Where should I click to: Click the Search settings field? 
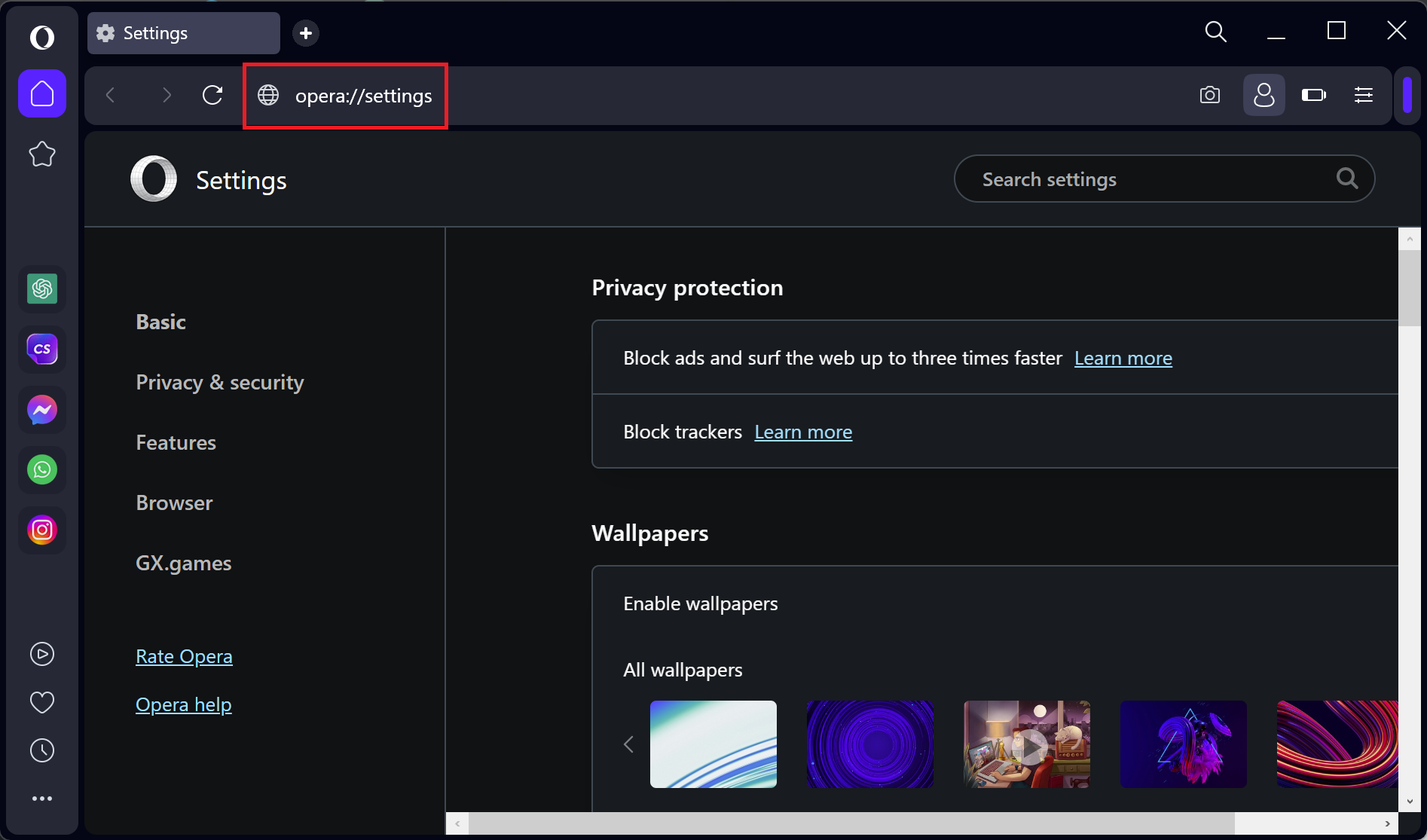(x=1153, y=179)
